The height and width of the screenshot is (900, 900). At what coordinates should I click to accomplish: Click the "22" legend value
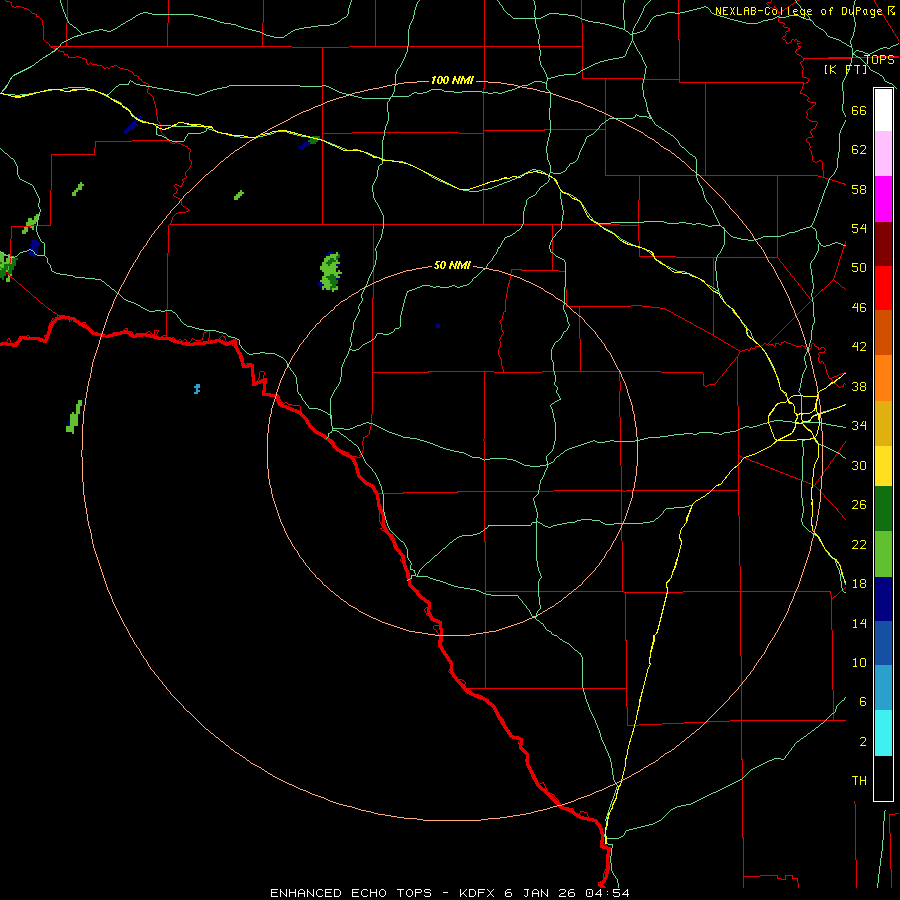click(x=859, y=544)
